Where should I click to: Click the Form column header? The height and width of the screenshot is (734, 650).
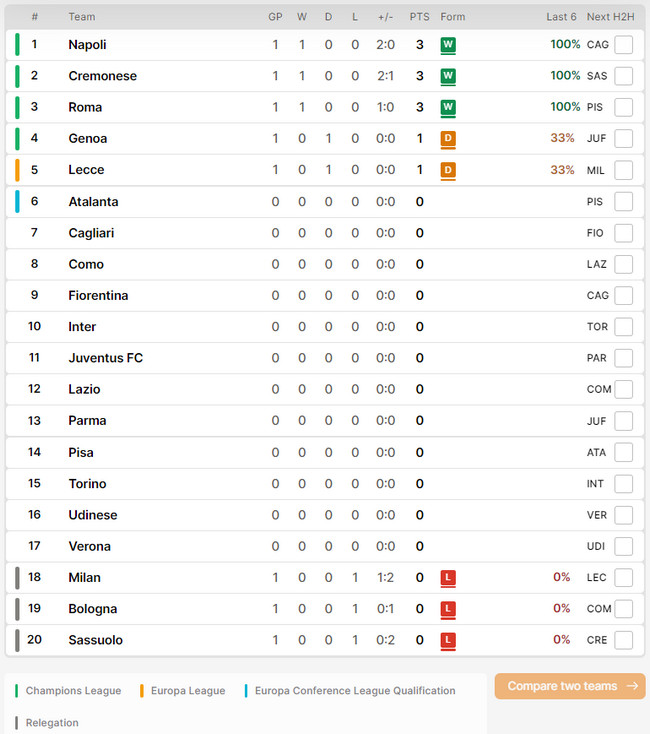coord(453,17)
